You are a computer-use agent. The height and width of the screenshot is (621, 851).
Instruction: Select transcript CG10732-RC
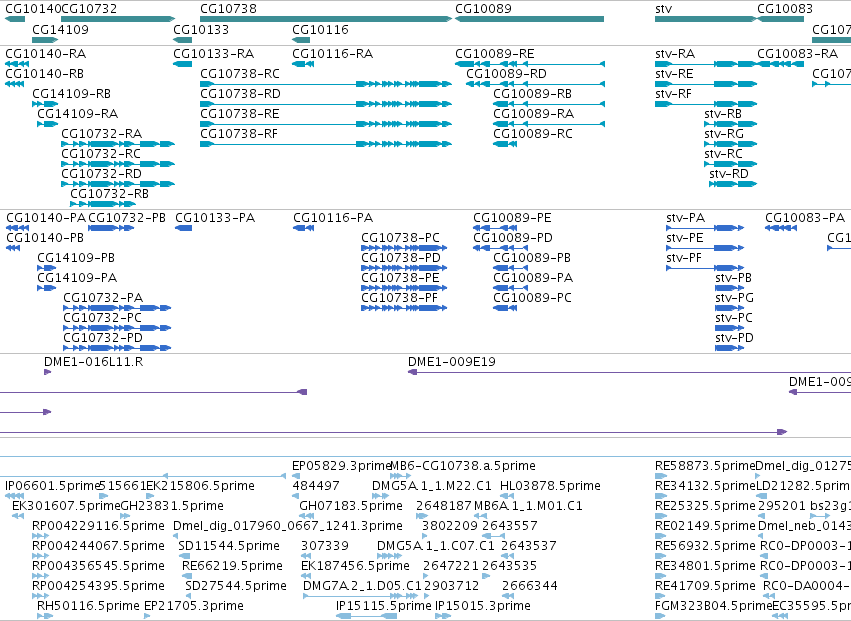coord(101,154)
